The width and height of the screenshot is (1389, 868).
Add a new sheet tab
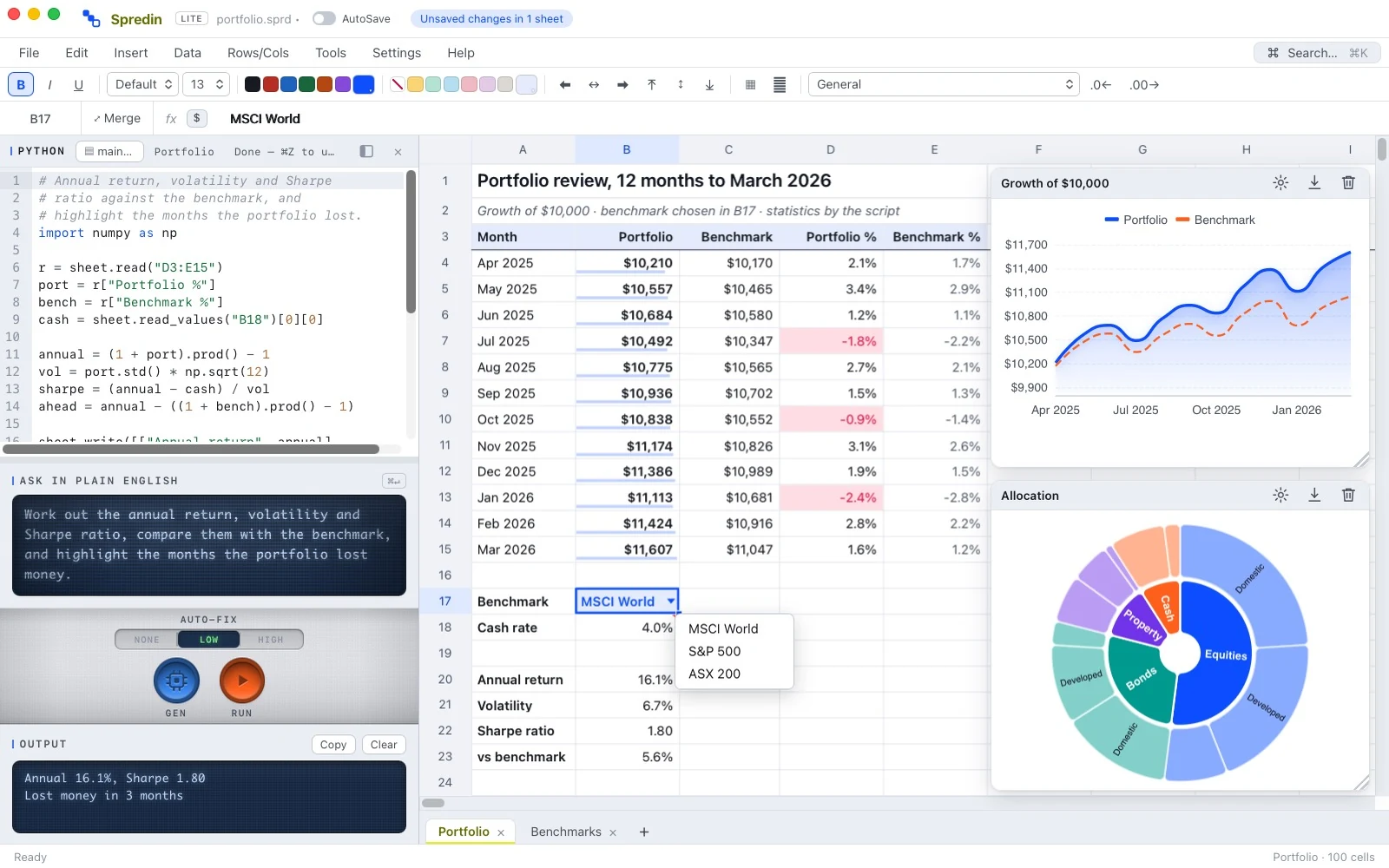pyautogui.click(x=644, y=832)
